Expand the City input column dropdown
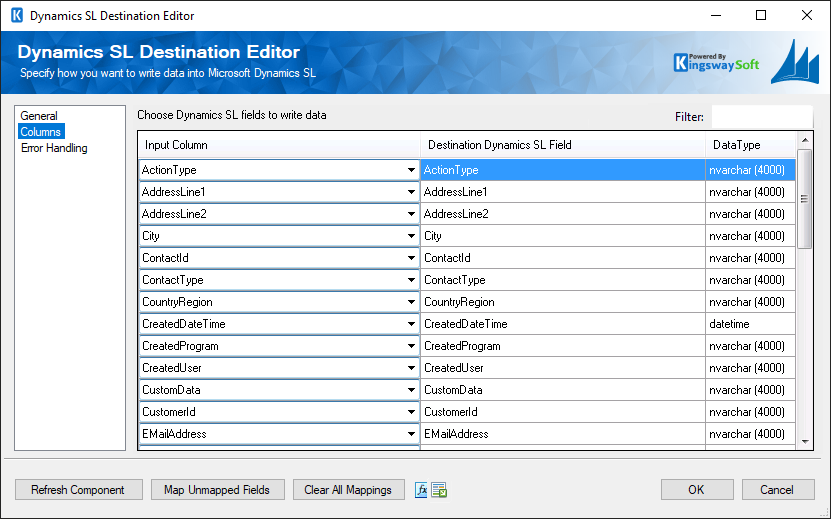831x519 pixels. (x=411, y=236)
